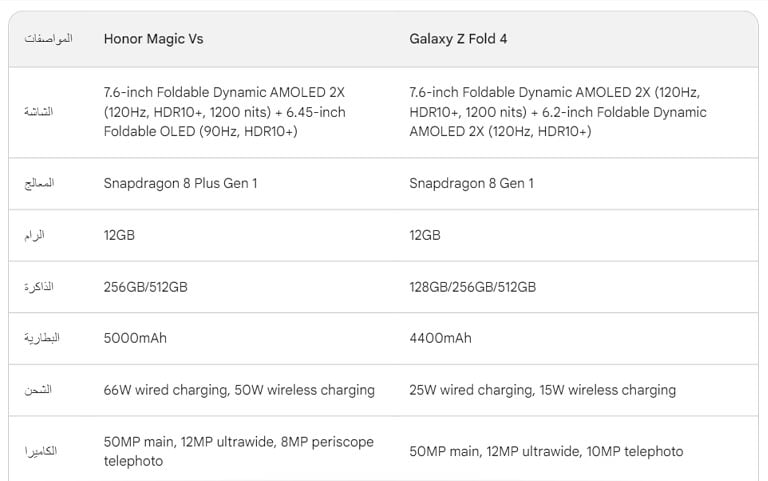Select the Galaxy Z Fold 4 display description

[x=558, y=112]
